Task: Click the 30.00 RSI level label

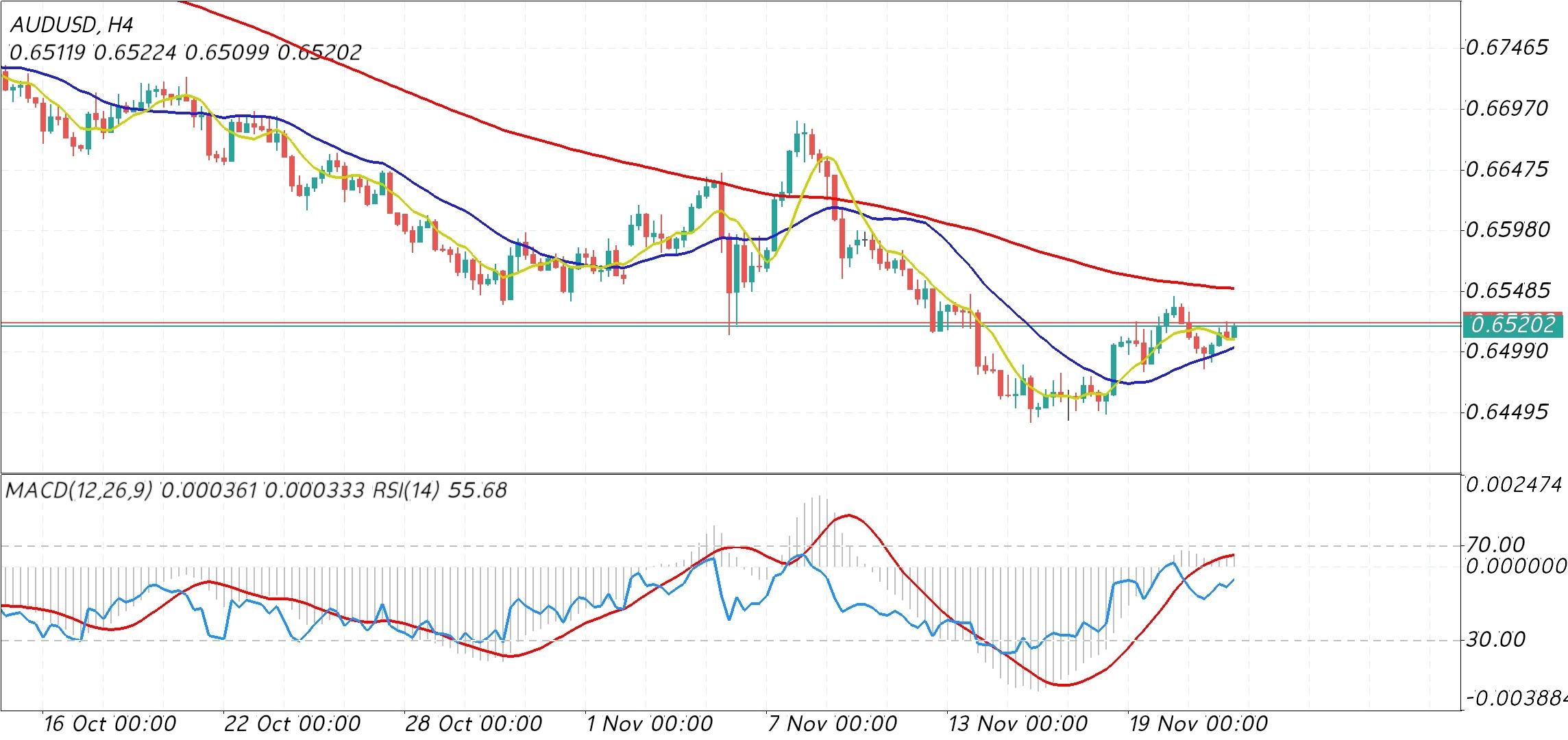Action: [x=1496, y=640]
